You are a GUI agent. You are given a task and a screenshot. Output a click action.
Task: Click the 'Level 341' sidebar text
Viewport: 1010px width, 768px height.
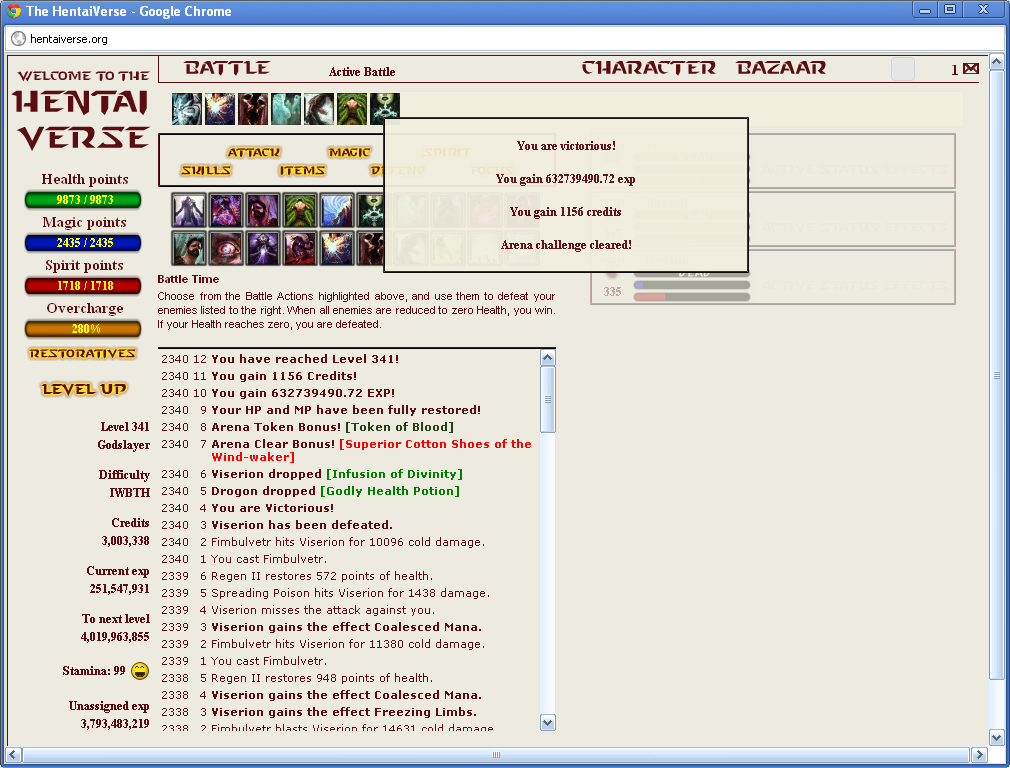(125, 427)
